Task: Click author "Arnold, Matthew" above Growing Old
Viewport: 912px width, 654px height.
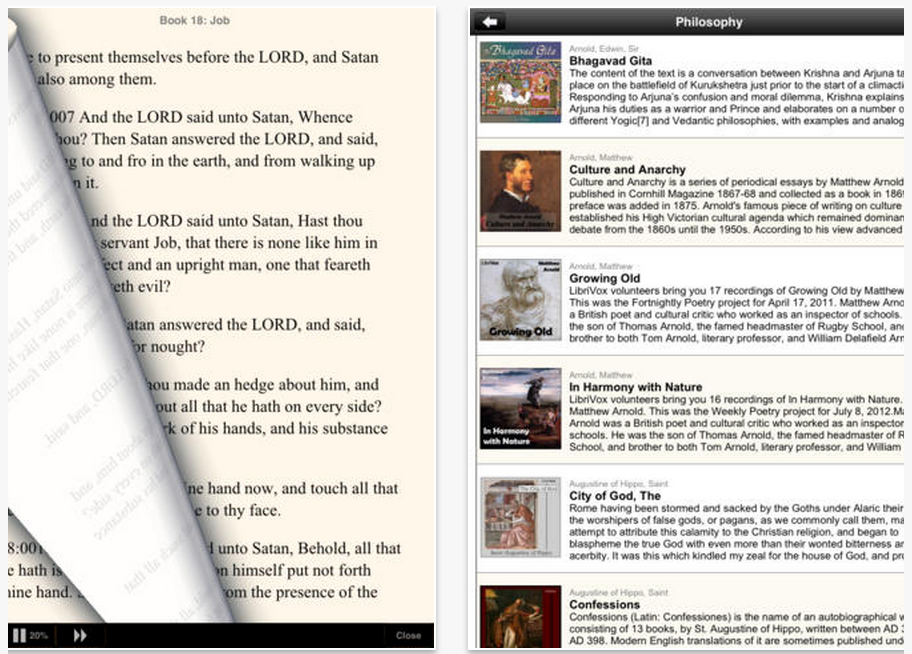Action: point(601,266)
